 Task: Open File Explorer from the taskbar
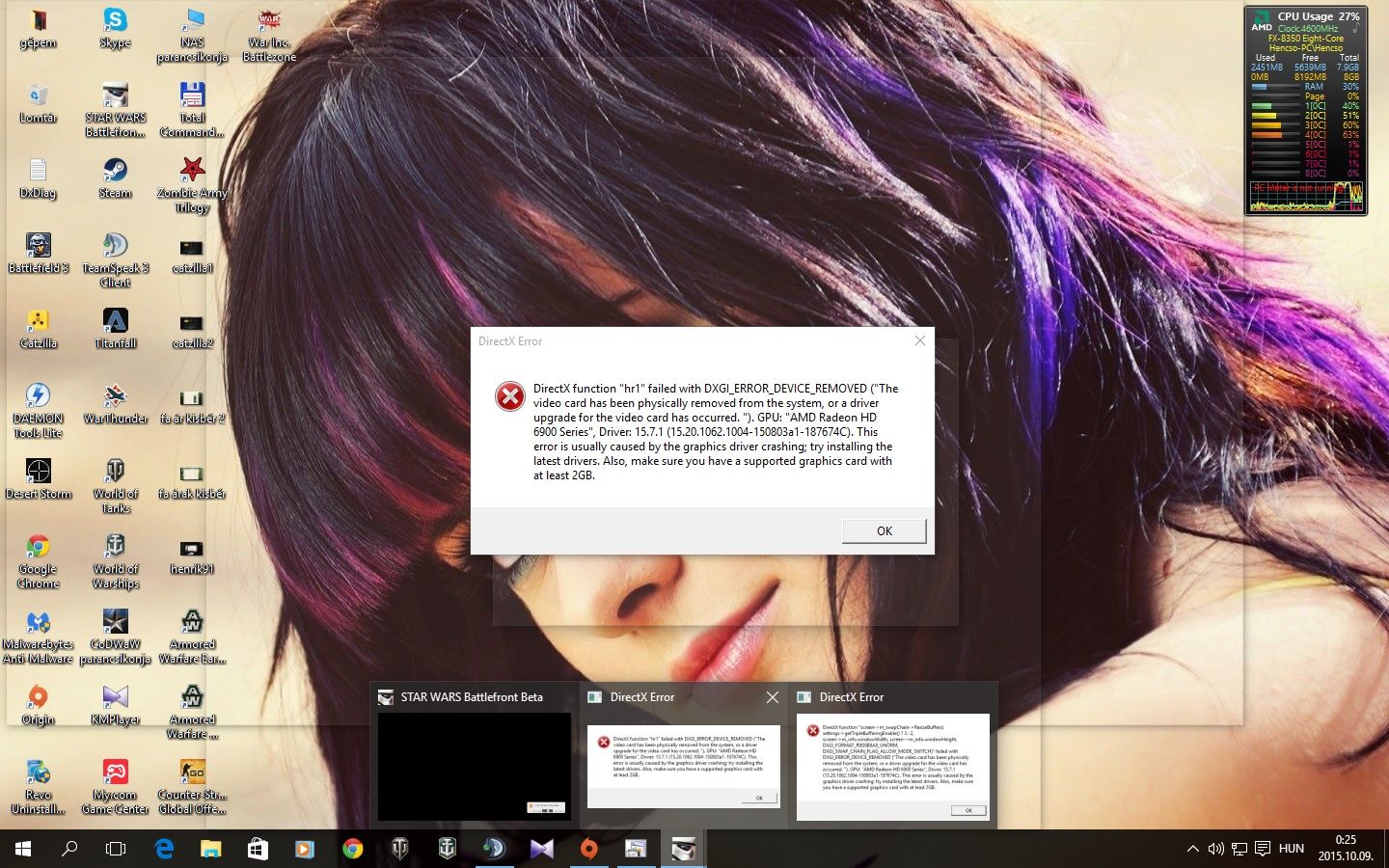210,849
